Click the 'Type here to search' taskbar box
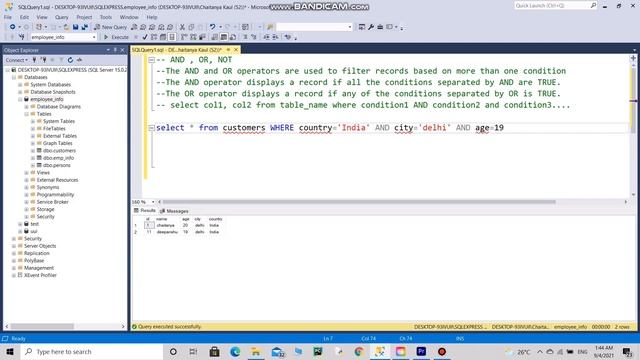The image size is (640, 360). pyautogui.click(x=91, y=351)
